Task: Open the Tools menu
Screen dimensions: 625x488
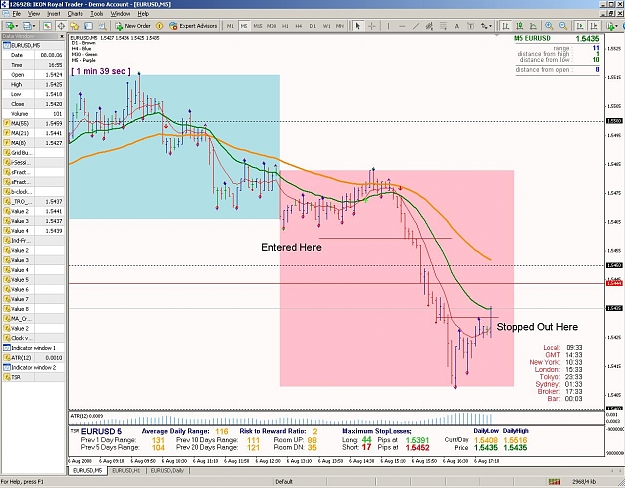Action: click(x=96, y=14)
